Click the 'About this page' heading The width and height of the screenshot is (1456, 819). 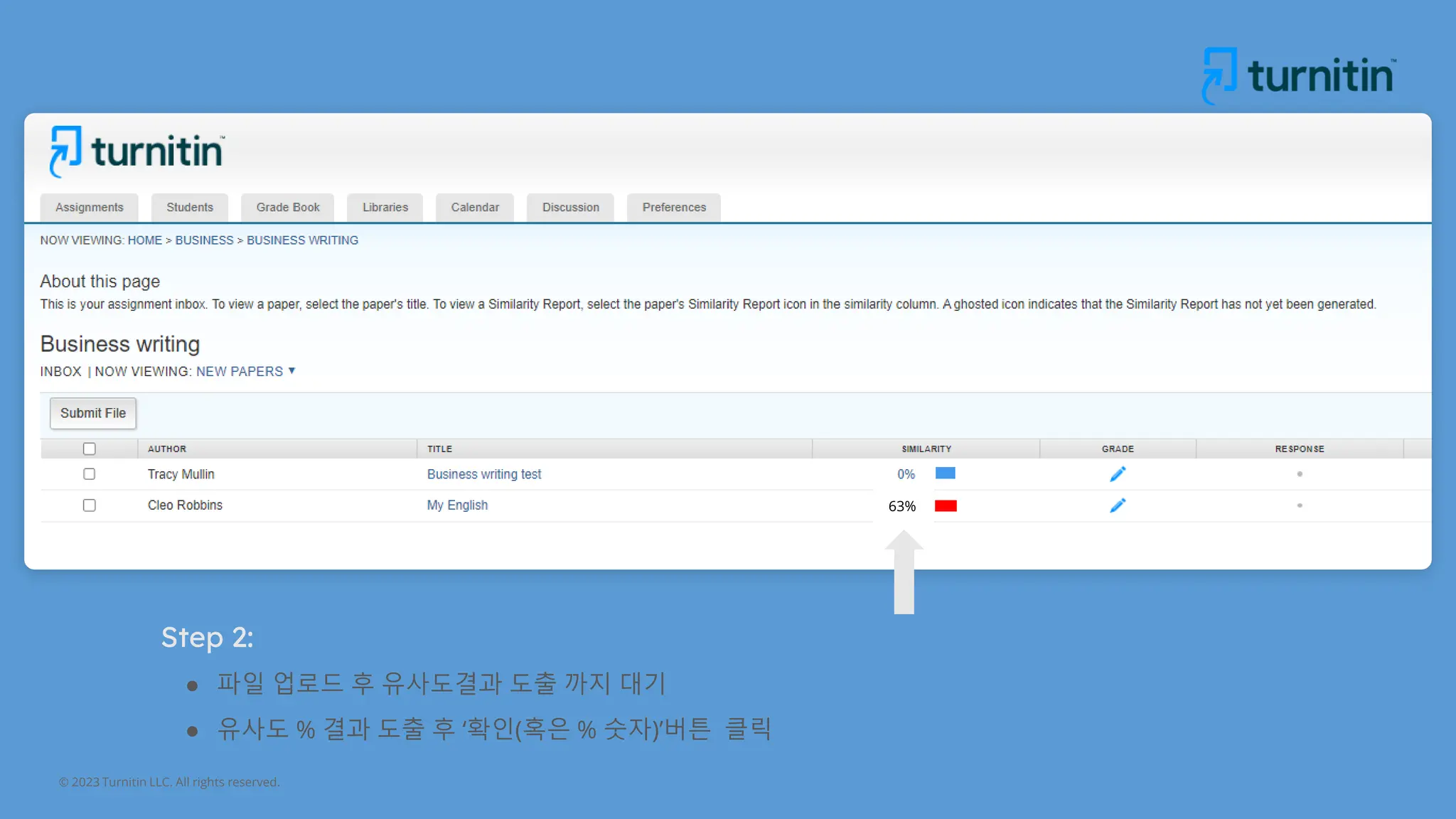coord(100,282)
